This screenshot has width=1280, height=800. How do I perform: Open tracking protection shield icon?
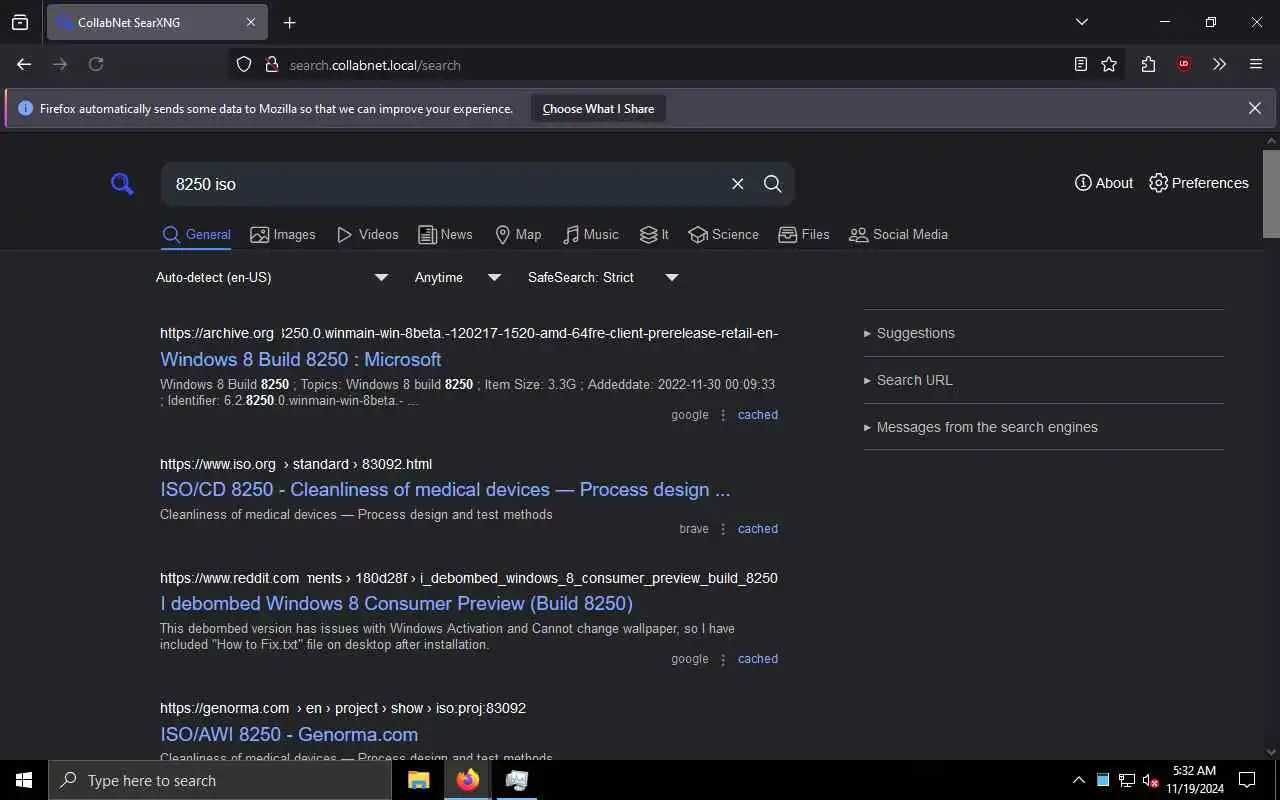[243, 64]
